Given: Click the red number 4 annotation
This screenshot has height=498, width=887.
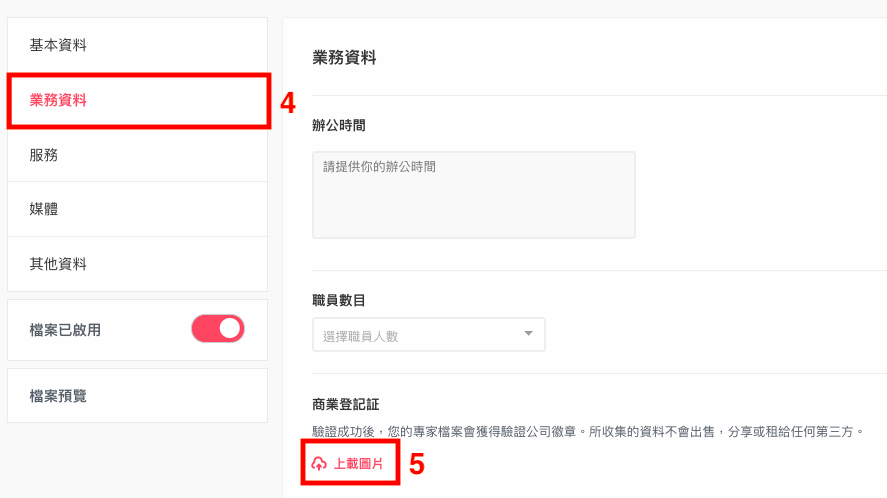Looking at the screenshot, I should click(288, 103).
